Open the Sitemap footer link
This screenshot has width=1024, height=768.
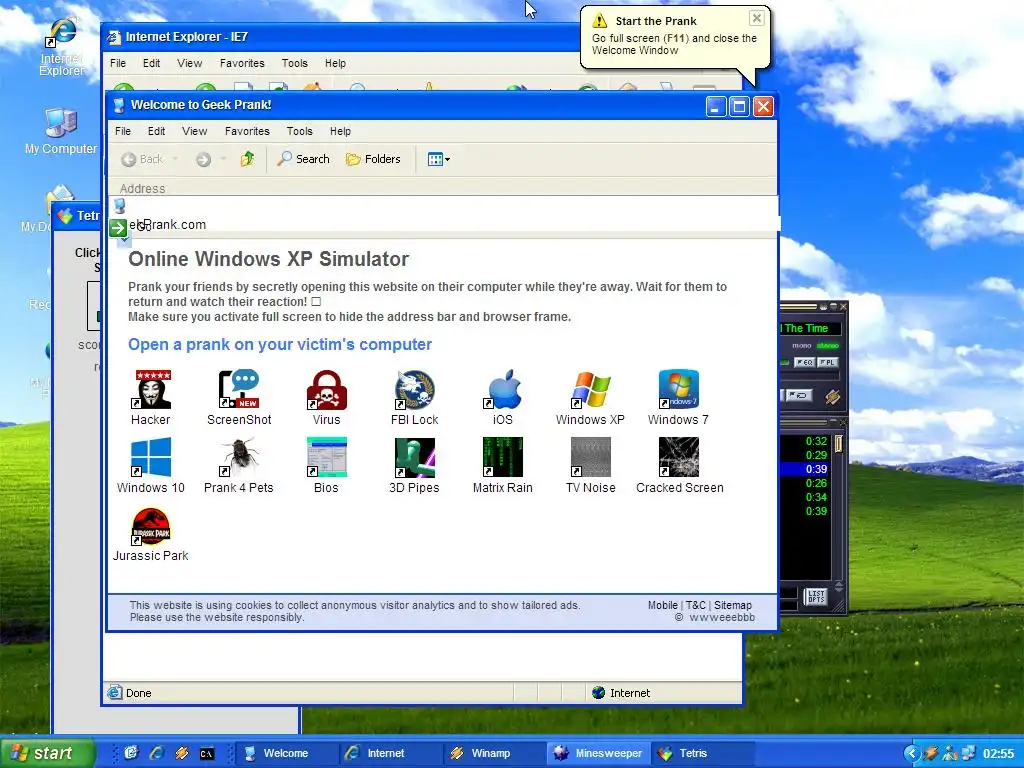(x=733, y=605)
